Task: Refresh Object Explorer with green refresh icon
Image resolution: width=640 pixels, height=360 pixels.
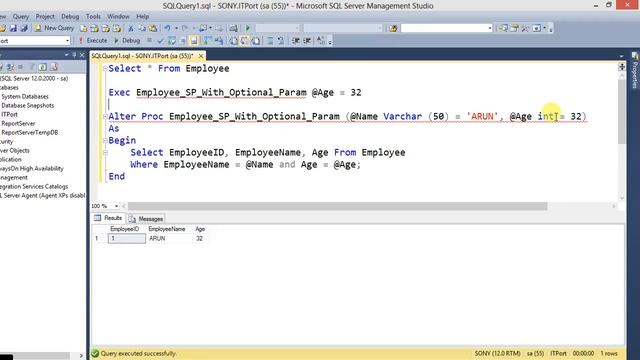Action: click(42, 67)
